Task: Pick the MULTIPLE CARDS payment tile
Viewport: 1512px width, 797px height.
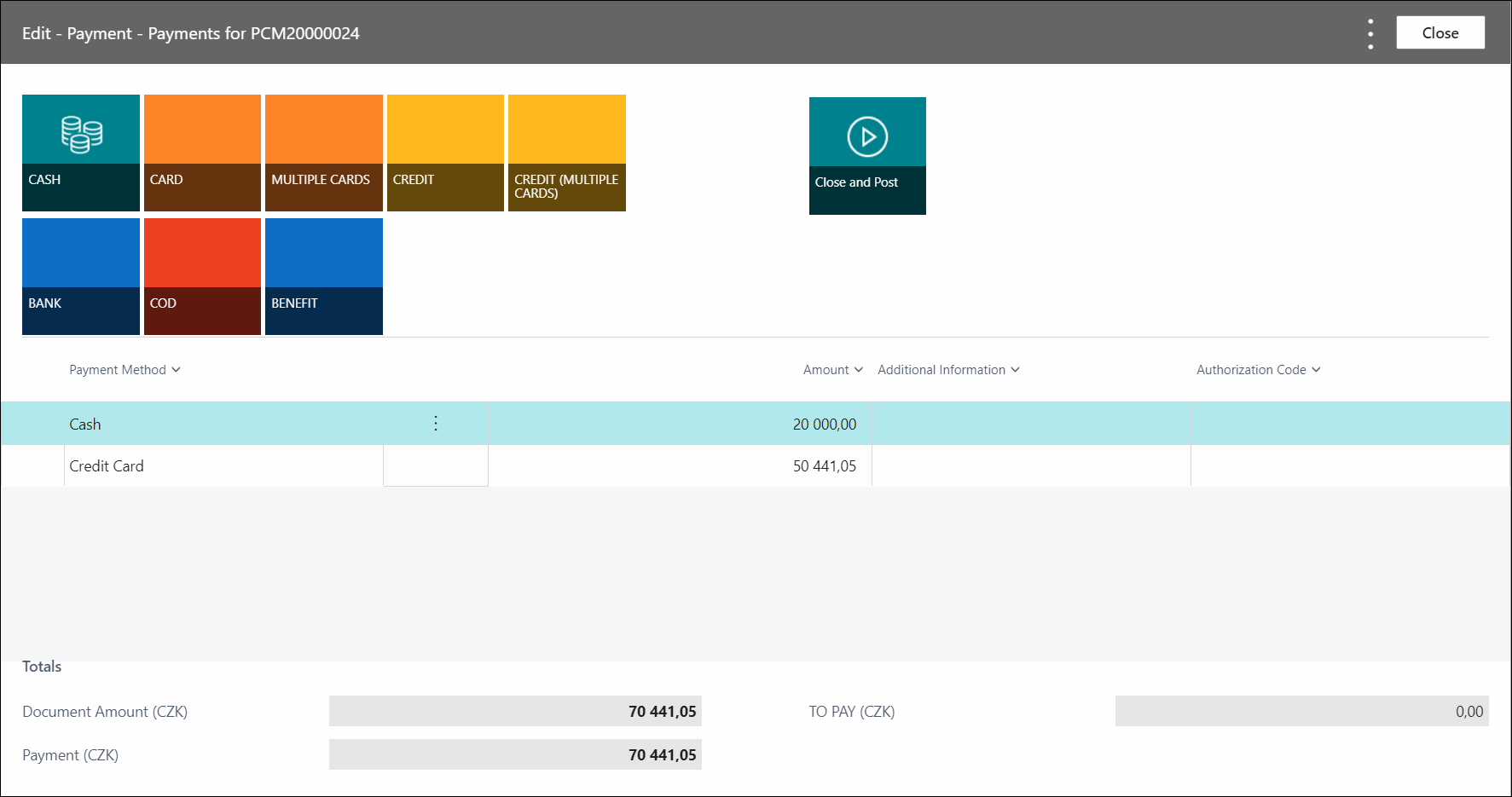Action: [x=324, y=153]
